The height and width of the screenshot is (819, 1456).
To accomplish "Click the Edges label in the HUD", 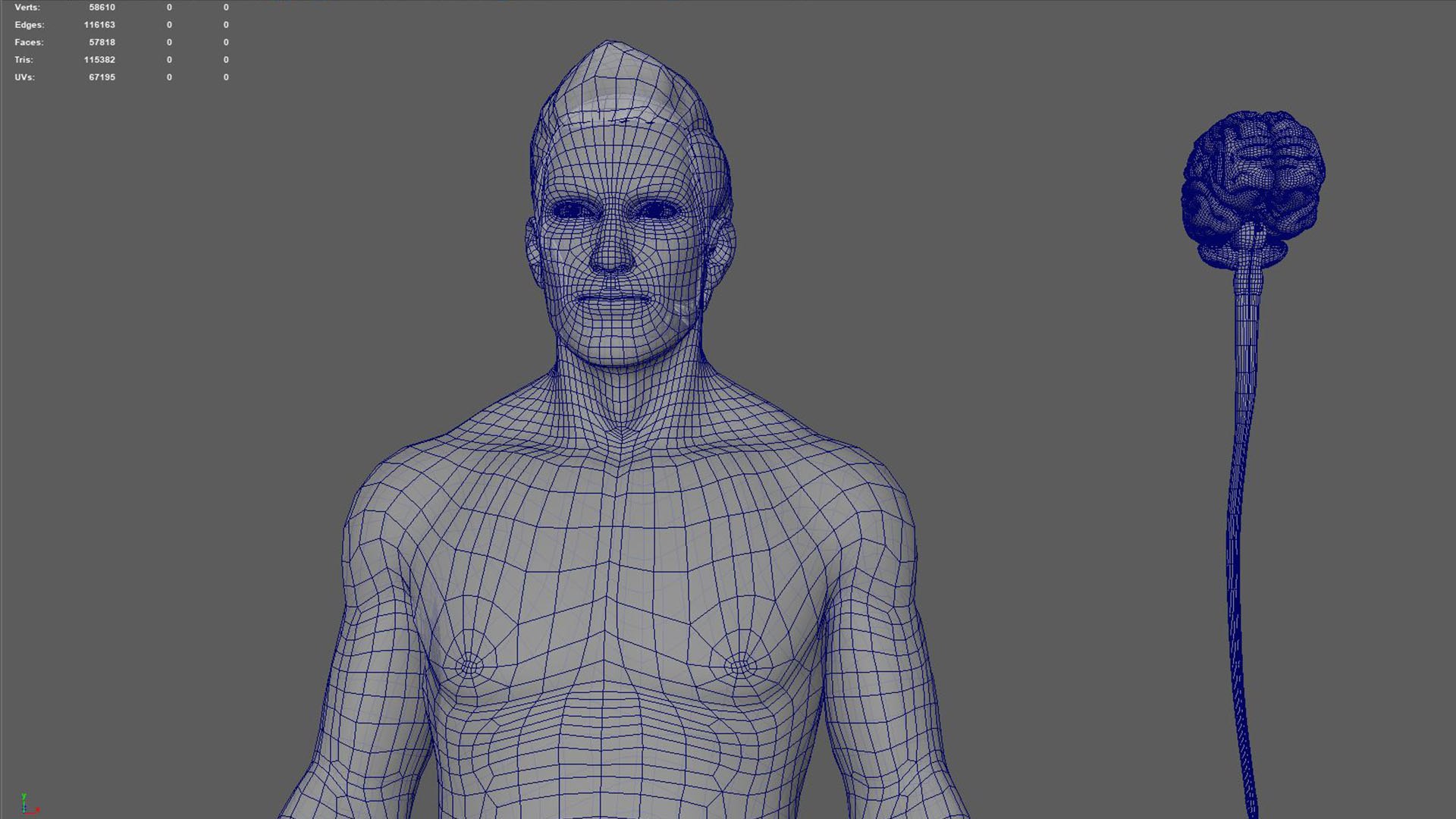I will click(x=30, y=25).
